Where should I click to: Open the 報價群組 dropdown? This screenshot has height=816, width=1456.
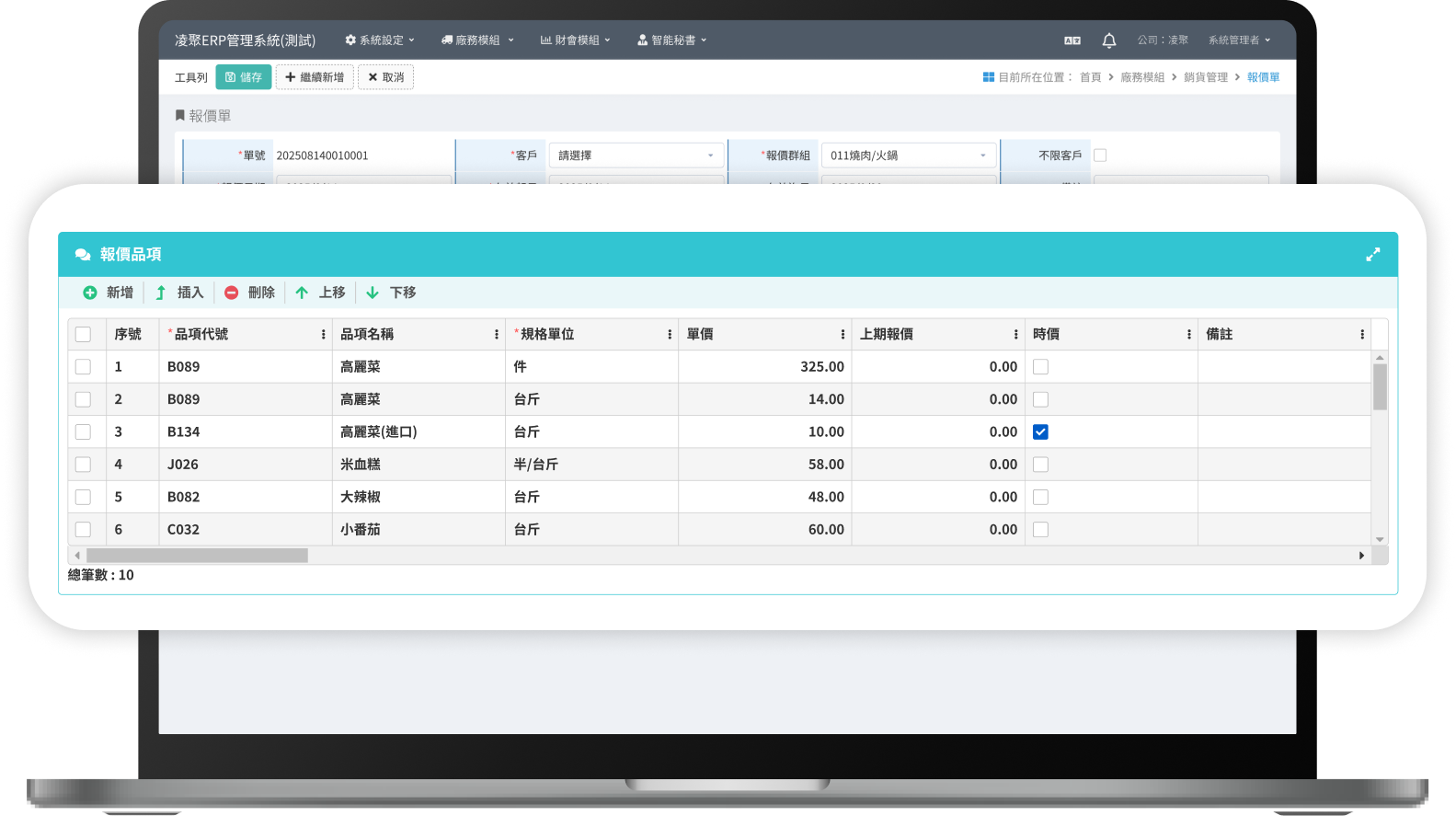(908, 155)
